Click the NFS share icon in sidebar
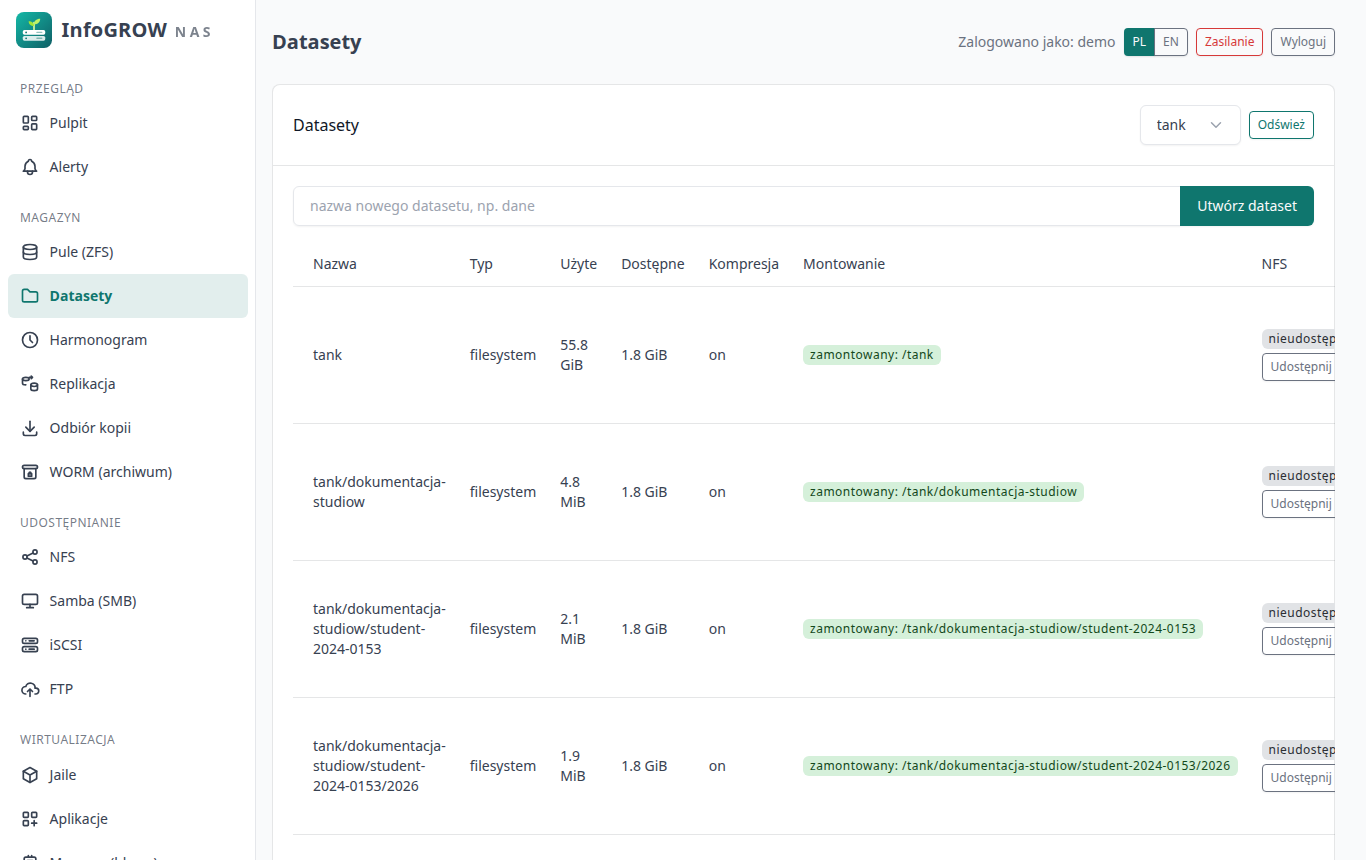 pyautogui.click(x=30, y=557)
